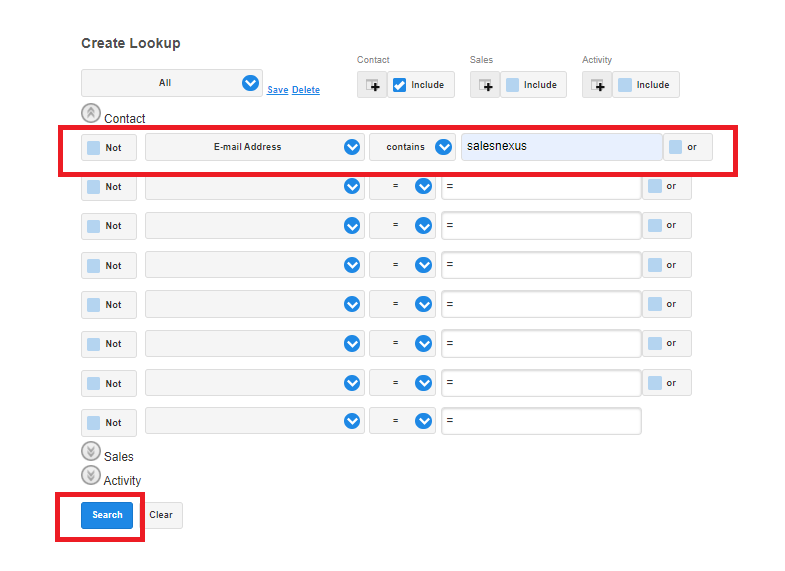The width and height of the screenshot is (785, 571).
Task: Uncheck the Contact Include checkbox
Action: tap(399, 85)
